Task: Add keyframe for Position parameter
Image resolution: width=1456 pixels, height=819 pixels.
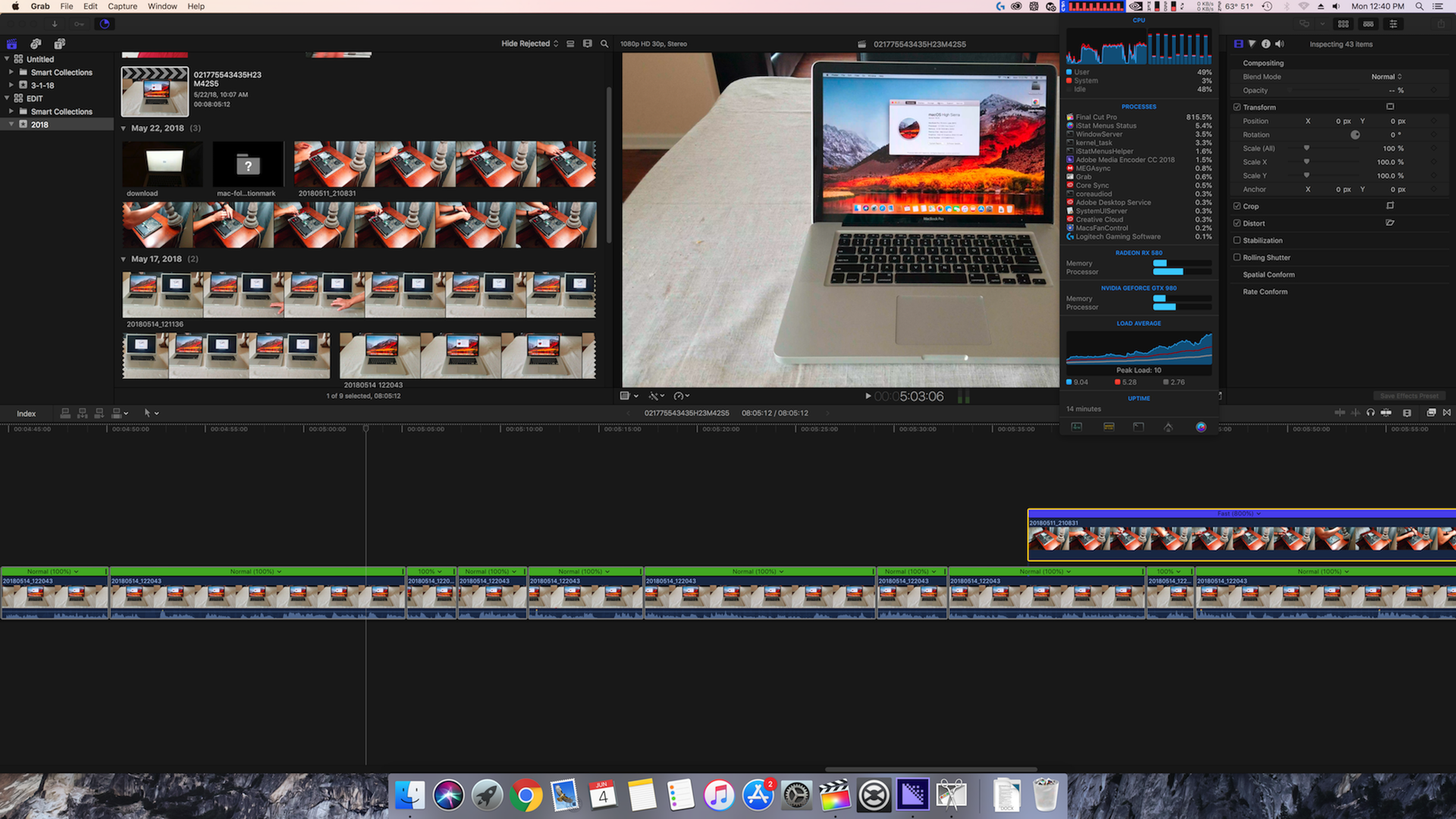Action: (x=1433, y=121)
